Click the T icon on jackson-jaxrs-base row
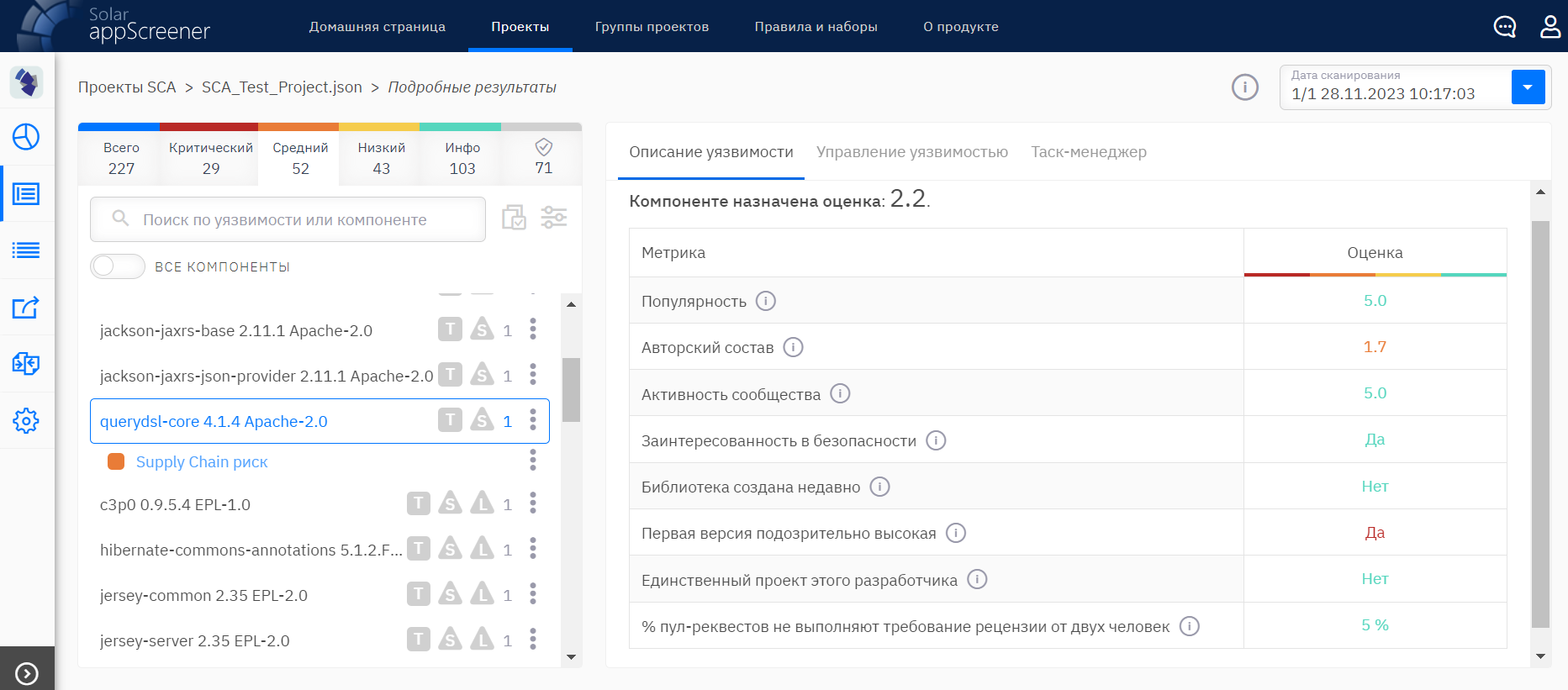The height and width of the screenshot is (690, 1568). [450, 329]
